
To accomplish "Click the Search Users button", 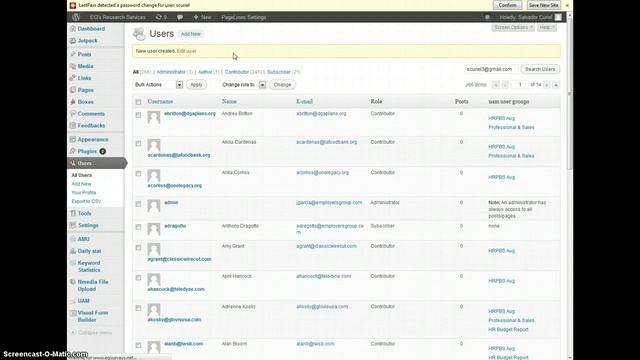I will (540, 69).
